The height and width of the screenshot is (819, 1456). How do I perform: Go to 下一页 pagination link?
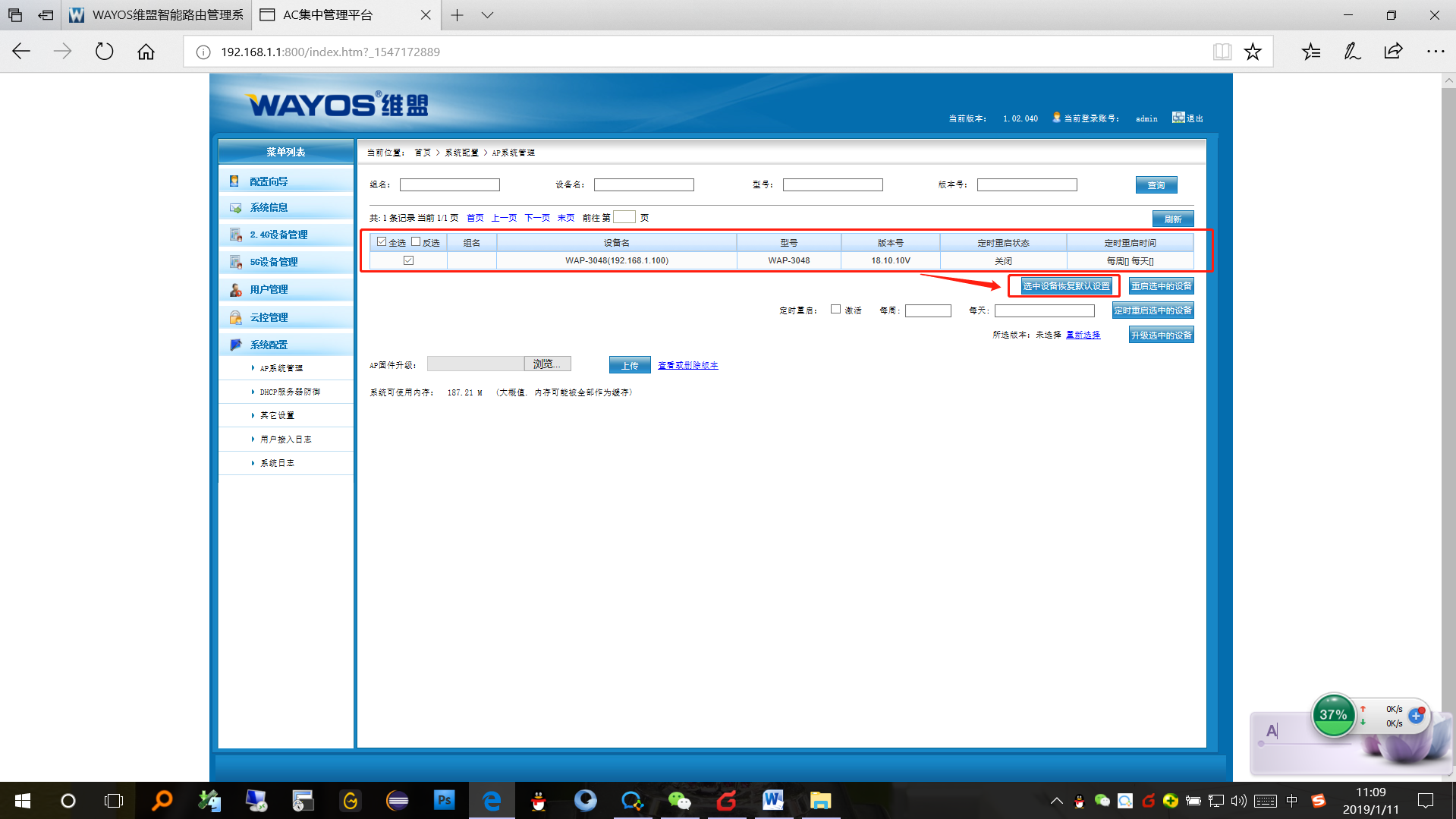coord(537,218)
